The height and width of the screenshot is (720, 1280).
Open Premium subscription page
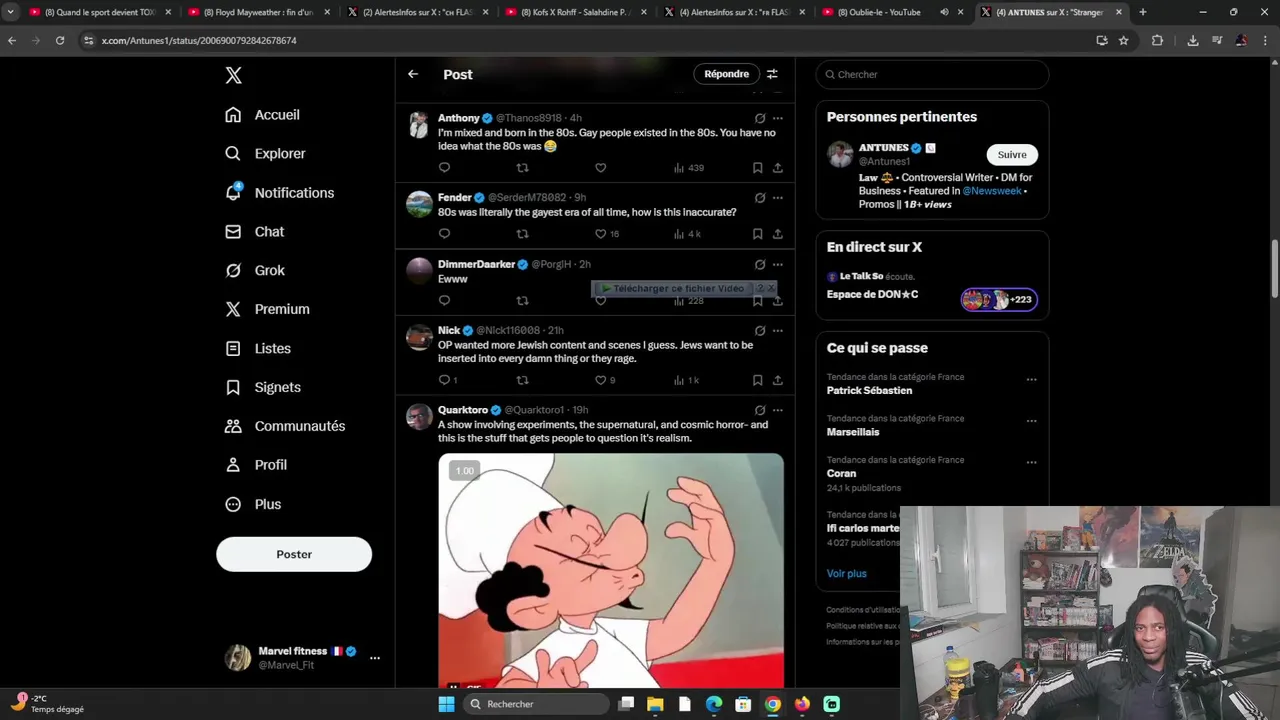coord(268,310)
